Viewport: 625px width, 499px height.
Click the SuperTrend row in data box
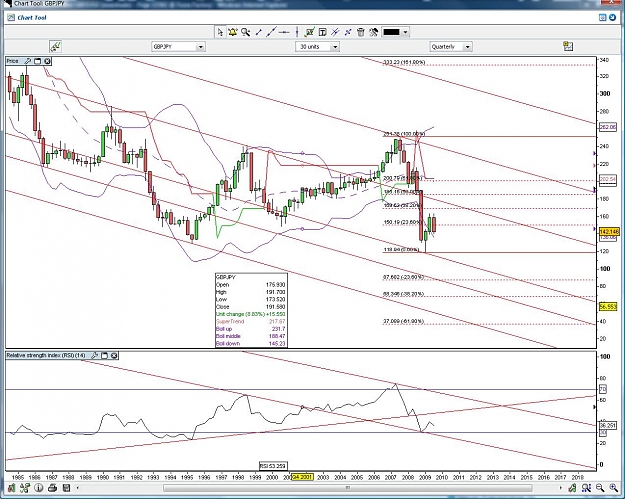tap(251, 321)
